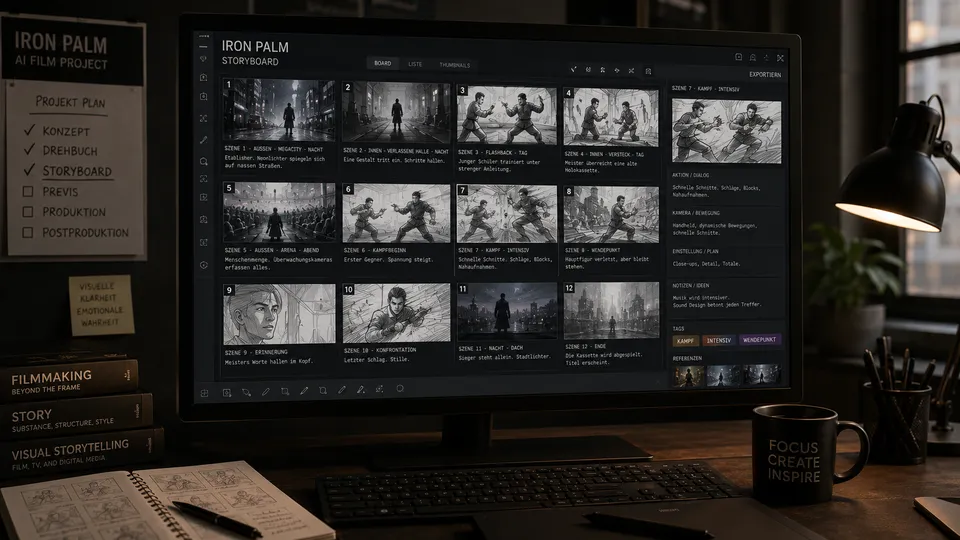This screenshot has height=540, width=960.
Task: Select storyboard frame number 12
Action: pos(611,311)
